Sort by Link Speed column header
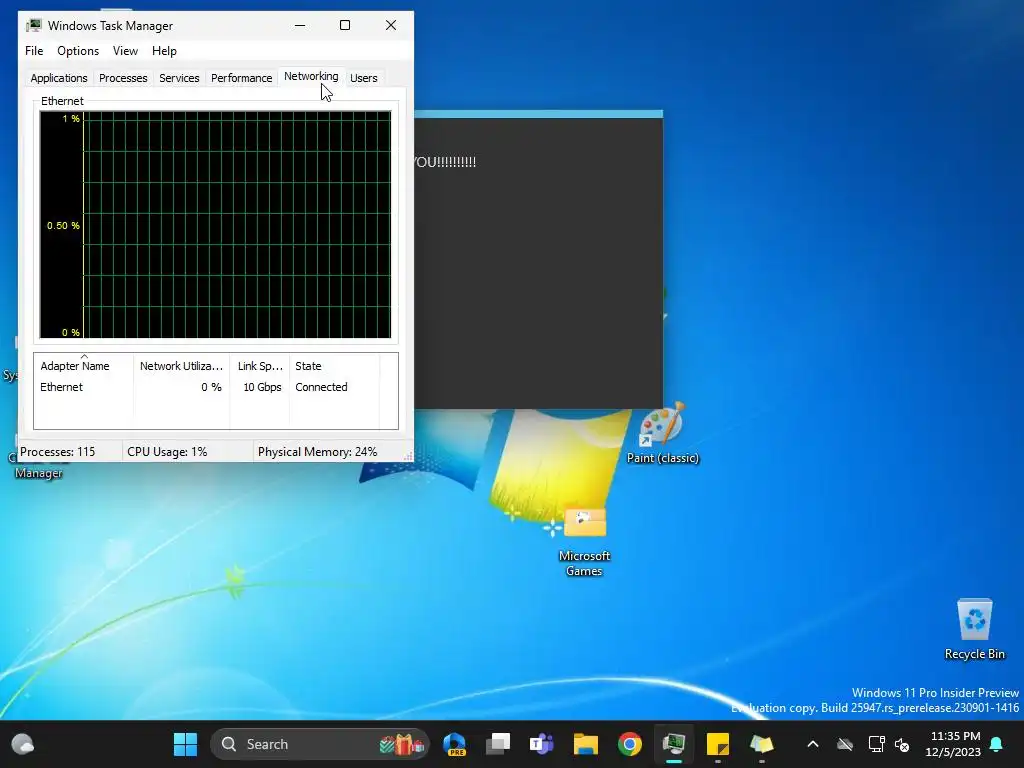 (260, 366)
